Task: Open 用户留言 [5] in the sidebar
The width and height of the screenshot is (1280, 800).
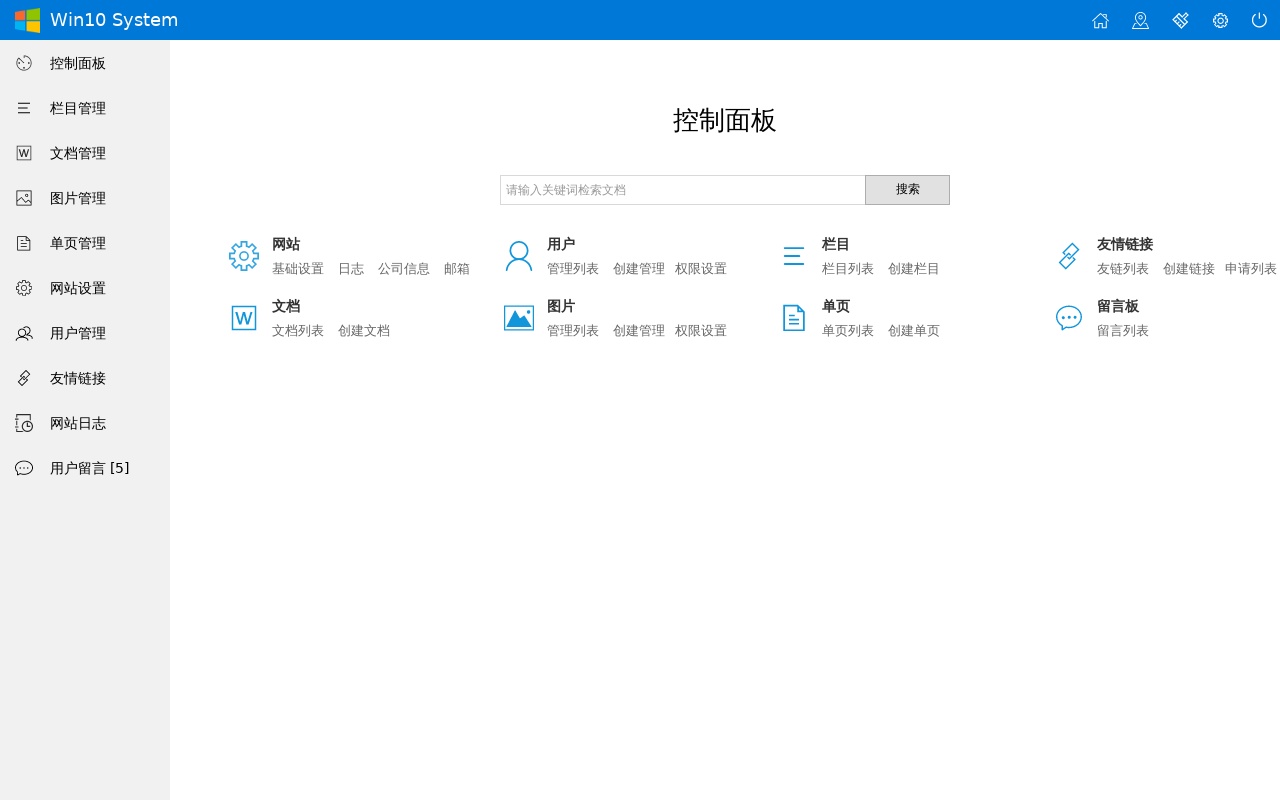Action: click(x=90, y=468)
